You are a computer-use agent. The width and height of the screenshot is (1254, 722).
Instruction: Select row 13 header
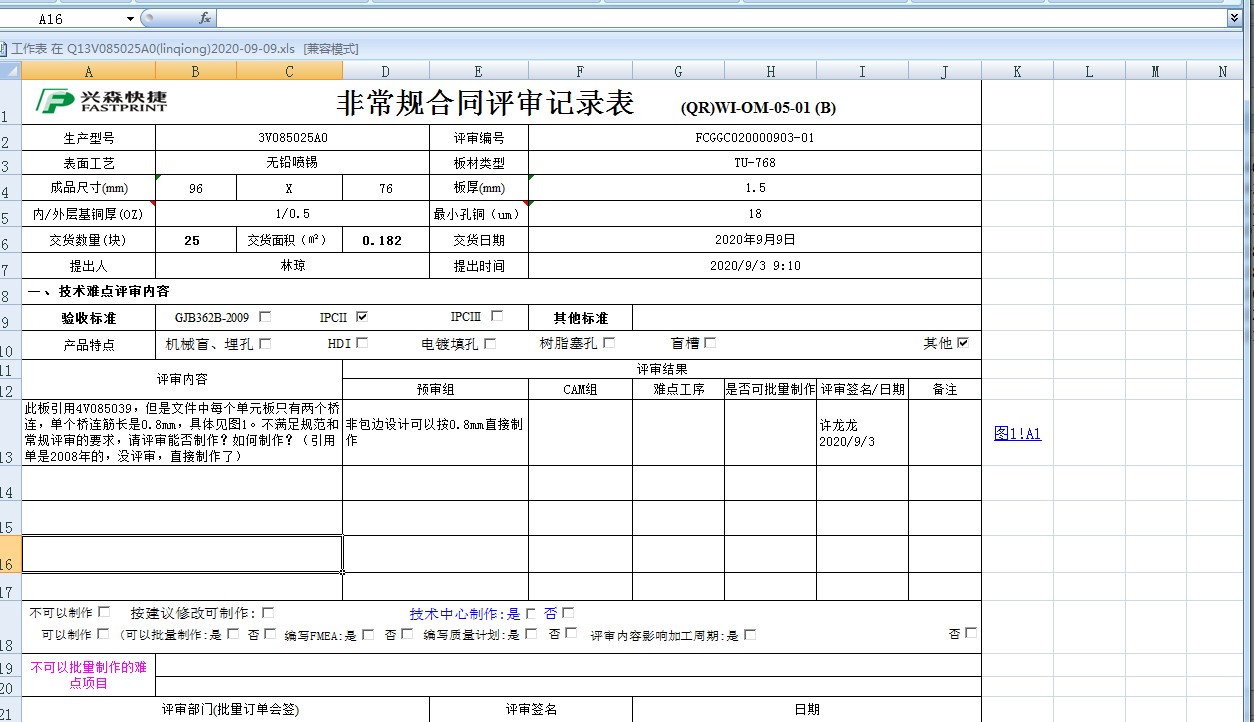10,432
